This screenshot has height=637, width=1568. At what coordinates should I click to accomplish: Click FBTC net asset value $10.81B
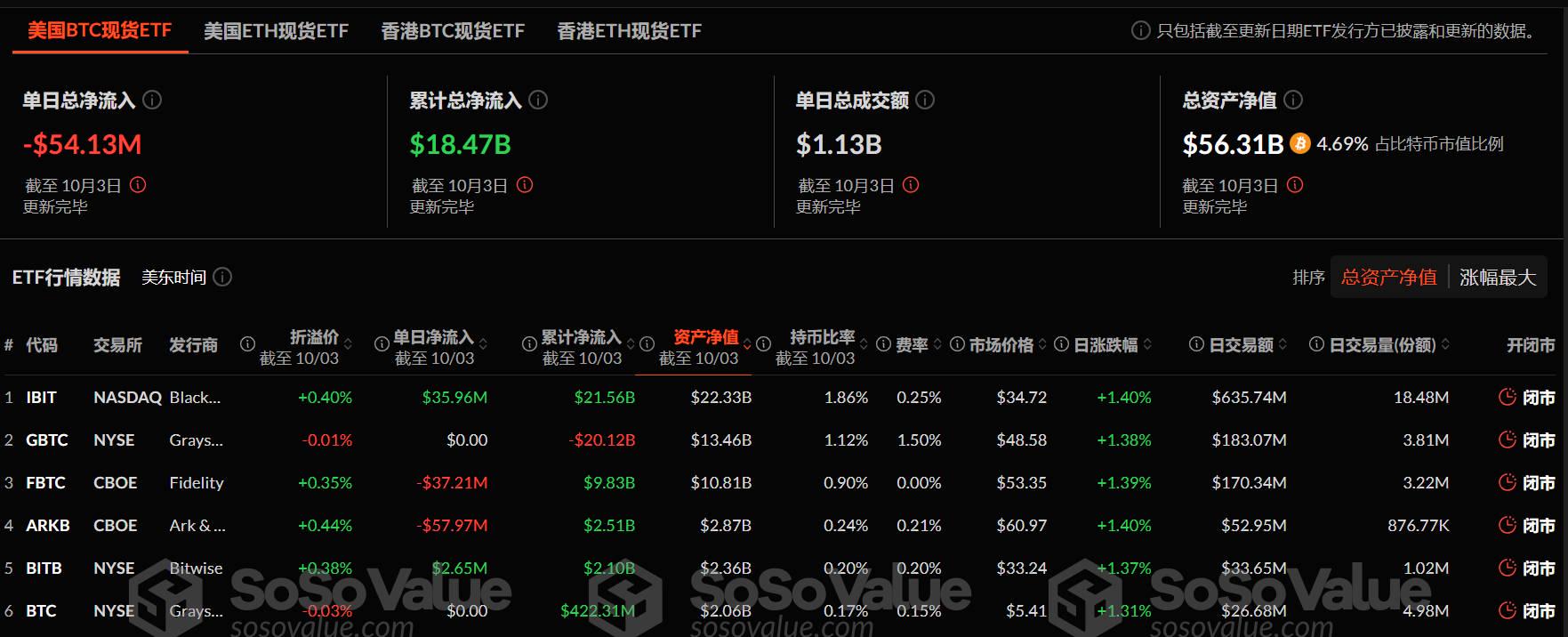pos(721,482)
